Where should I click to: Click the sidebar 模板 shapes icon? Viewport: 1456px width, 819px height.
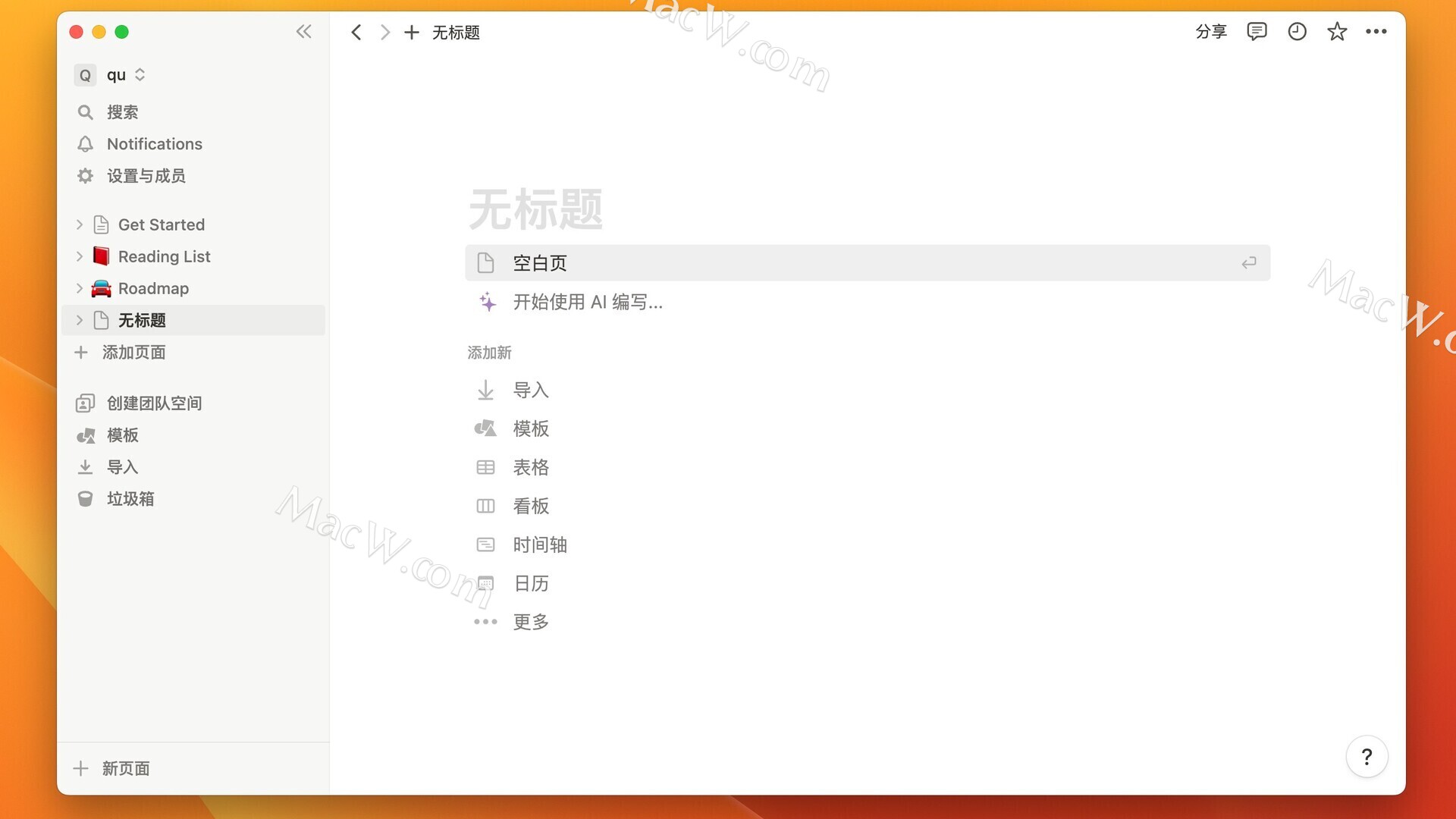(85, 435)
